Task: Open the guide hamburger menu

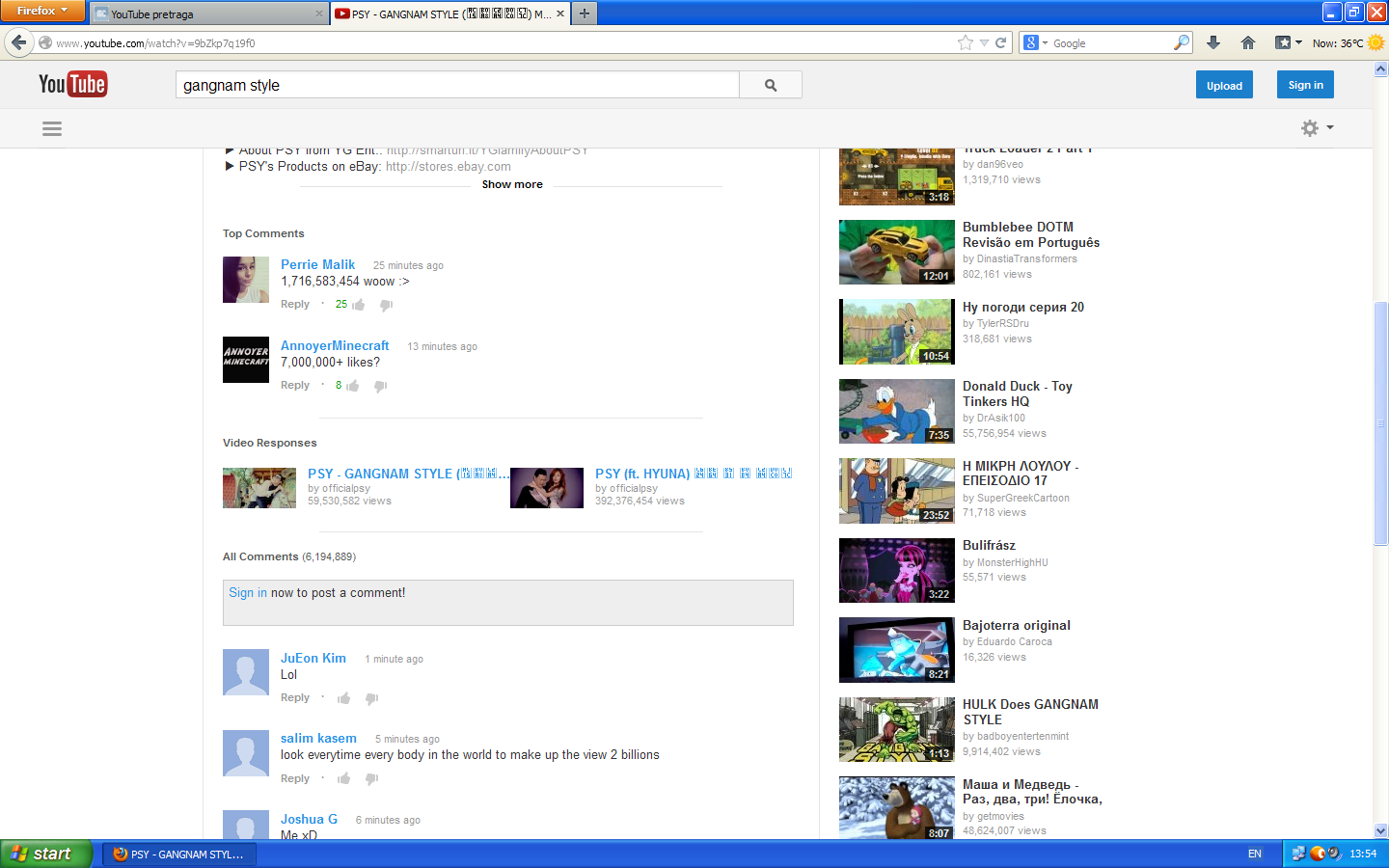Action: [52, 128]
